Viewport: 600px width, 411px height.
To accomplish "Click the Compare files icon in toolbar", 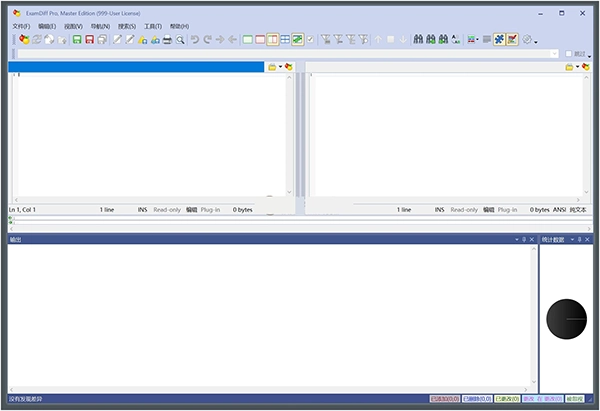I will (x=22, y=39).
